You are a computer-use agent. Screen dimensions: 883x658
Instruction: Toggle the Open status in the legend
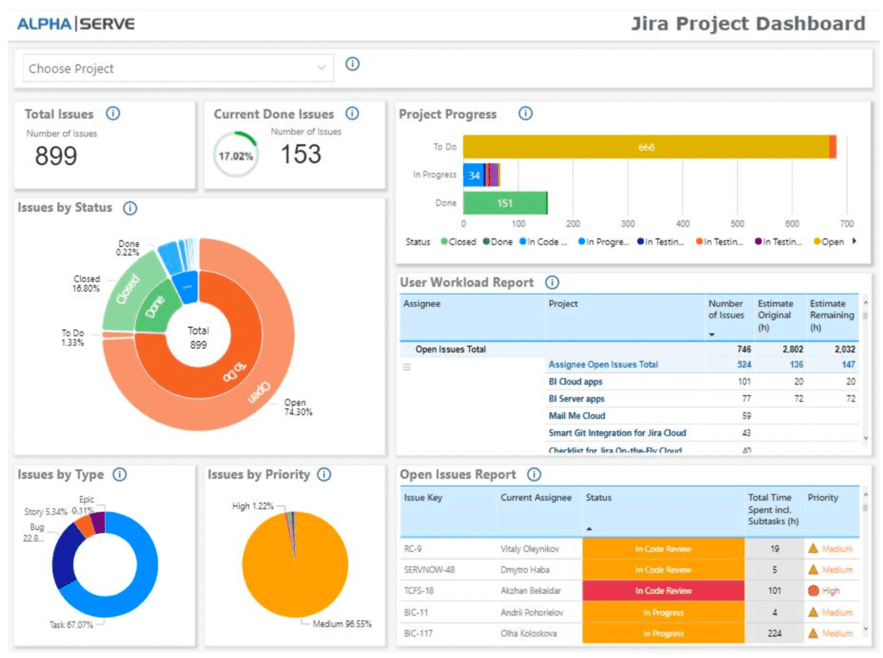click(830, 242)
